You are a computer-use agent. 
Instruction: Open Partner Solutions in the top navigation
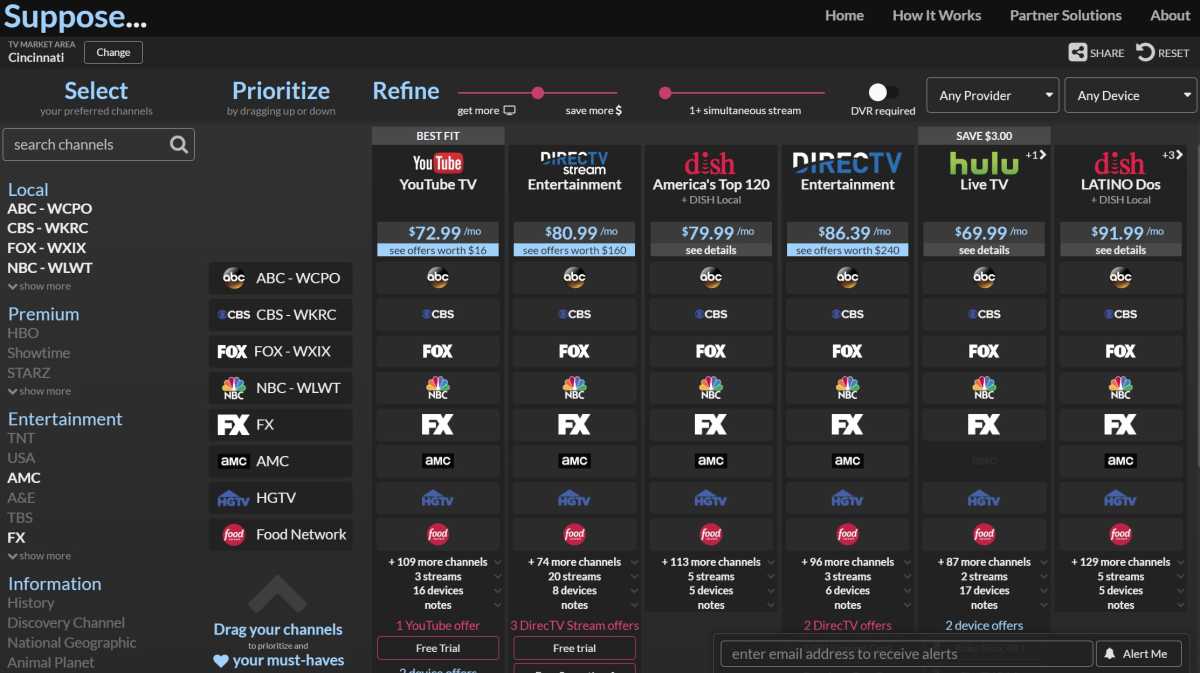click(1066, 16)
